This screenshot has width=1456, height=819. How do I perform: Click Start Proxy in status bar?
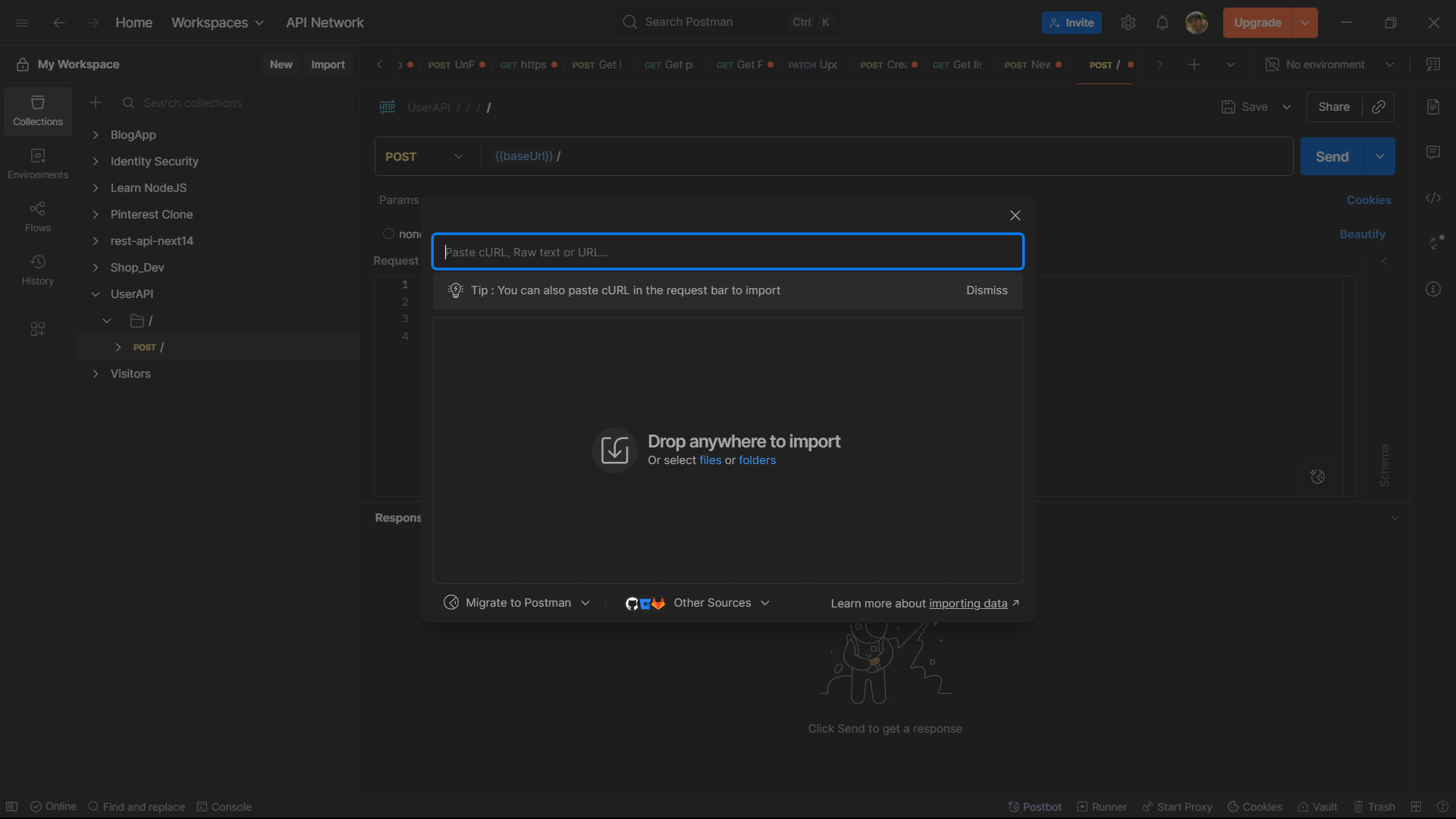coord(1177,807)
